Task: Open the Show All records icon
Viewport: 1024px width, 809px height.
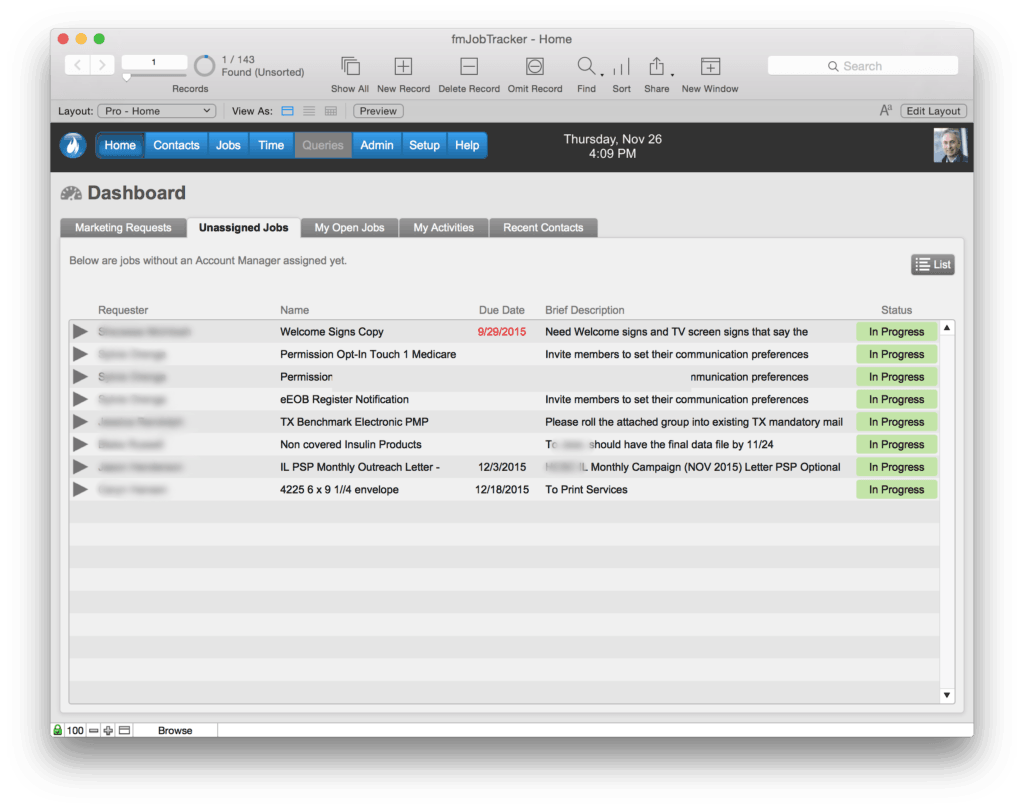Action: tap(349, 65)
